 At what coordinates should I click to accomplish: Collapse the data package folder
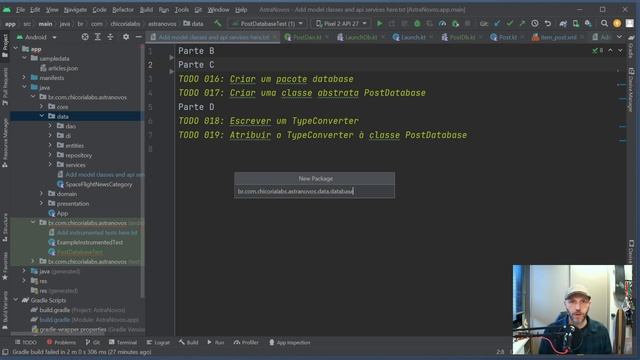pos(42,116)
